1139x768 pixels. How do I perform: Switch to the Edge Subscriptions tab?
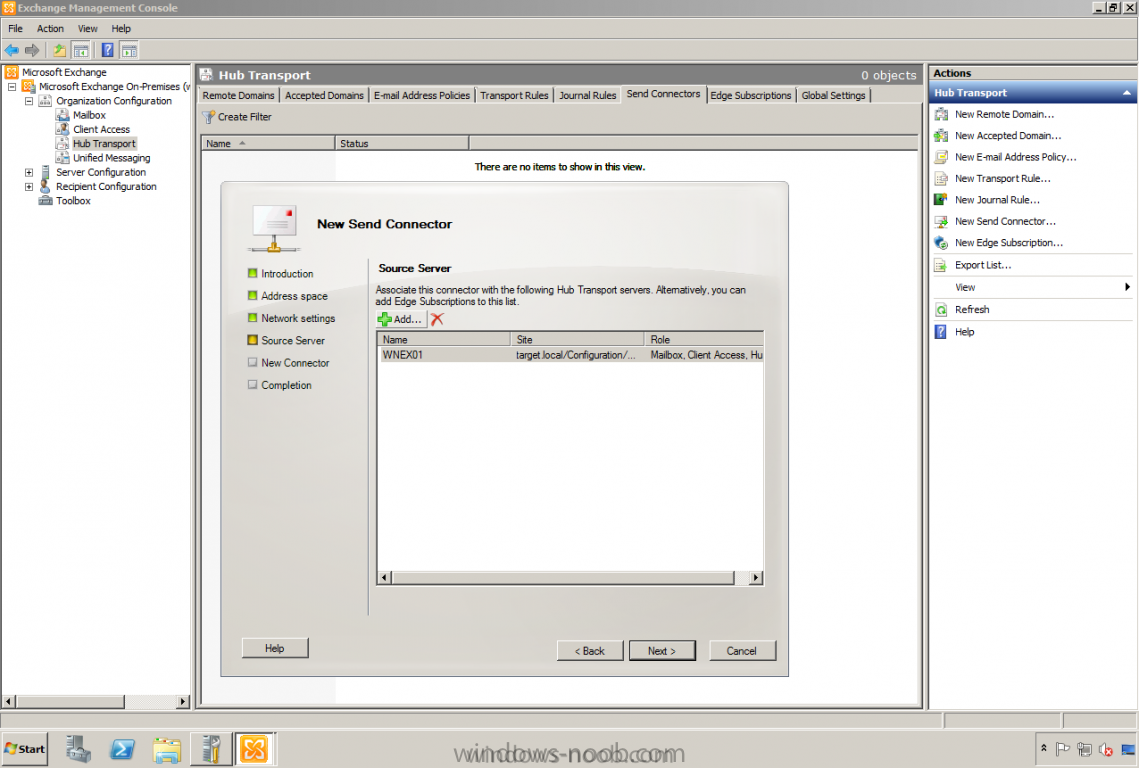(x=750, y=95)
